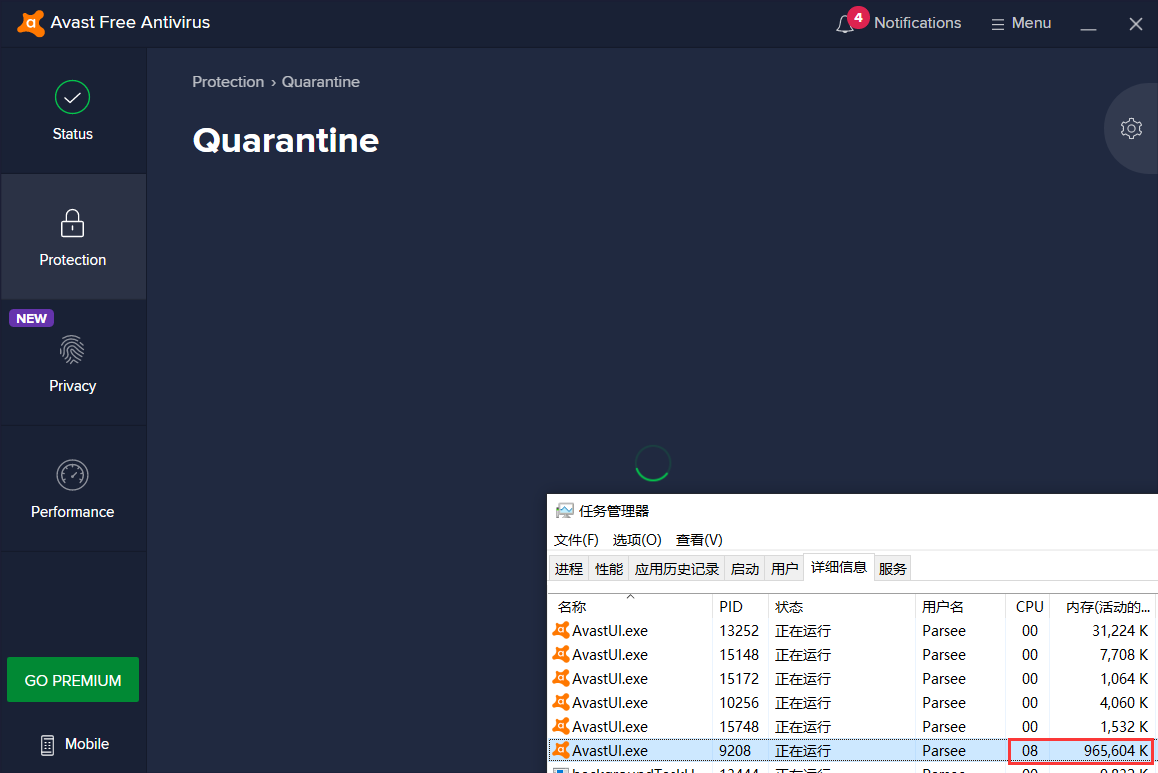Screen dimensions: 1158x773
Task: Open the 查看(V) menu in Task Manager
Action: [699, 540]
